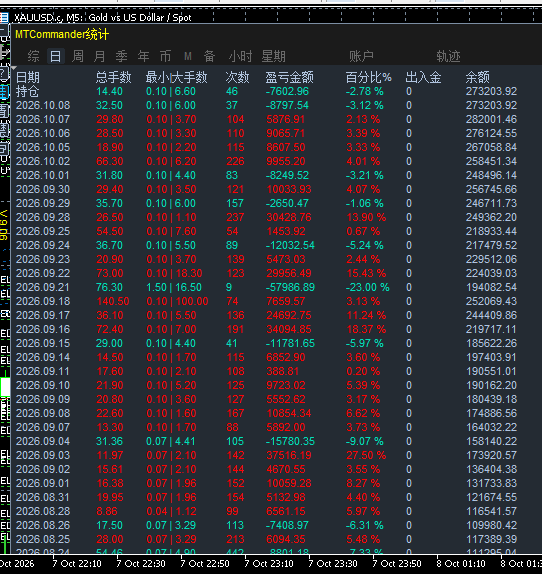The height and width of the screenshot is (574, 542).
Task: Click the -7602.96 floating loss value
Action: click(287, 92)
